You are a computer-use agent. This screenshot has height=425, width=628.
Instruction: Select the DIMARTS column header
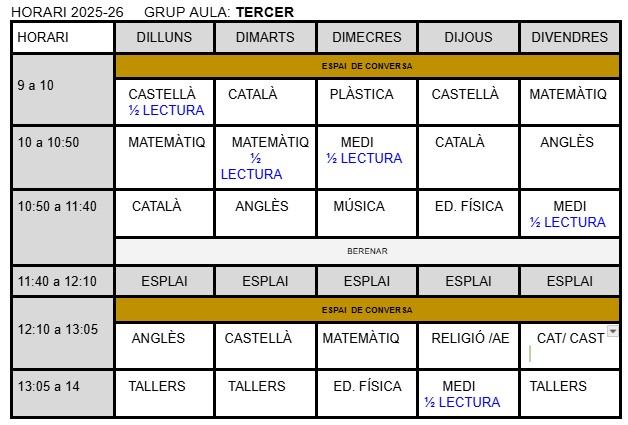[x=266, y=37]
